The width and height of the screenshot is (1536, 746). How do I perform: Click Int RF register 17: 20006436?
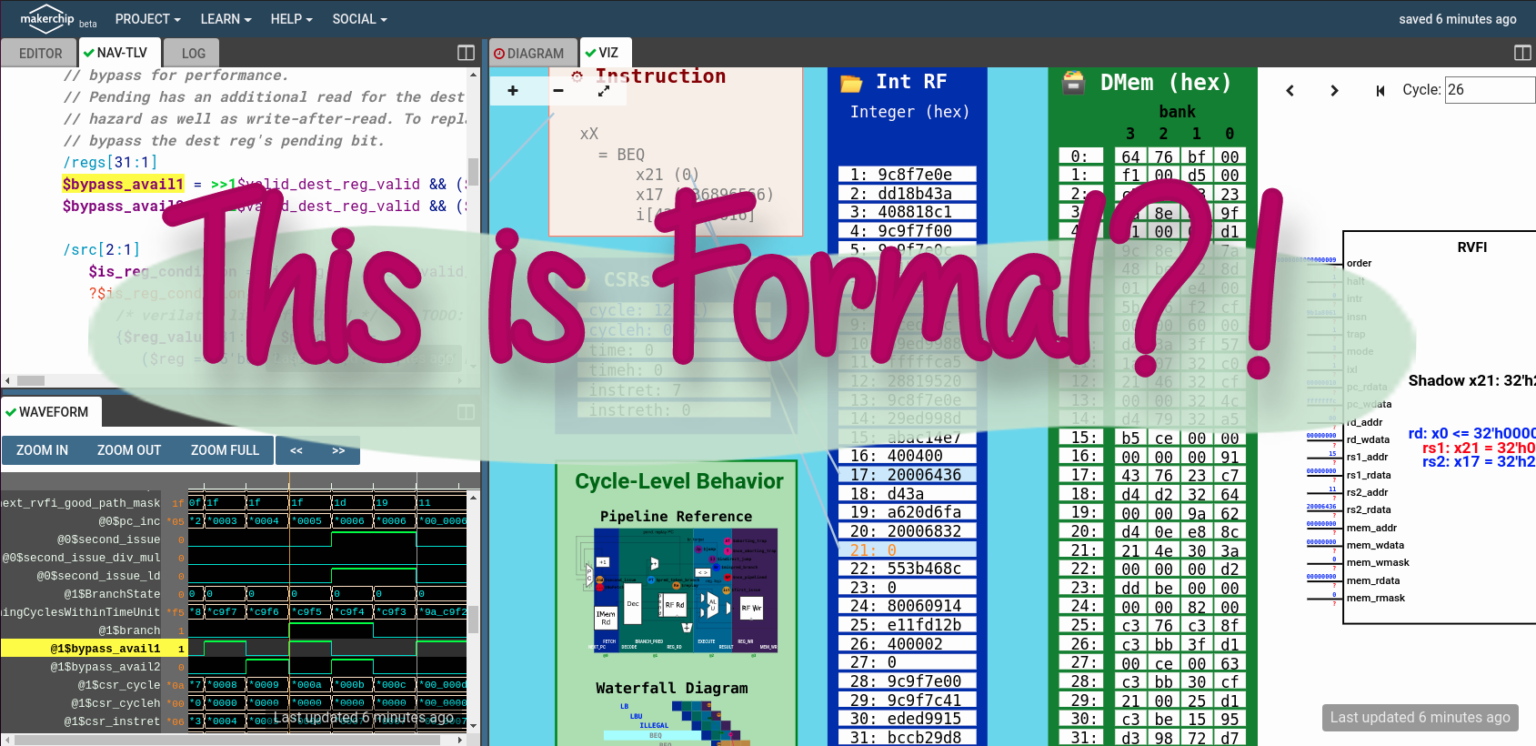[907, 475]
